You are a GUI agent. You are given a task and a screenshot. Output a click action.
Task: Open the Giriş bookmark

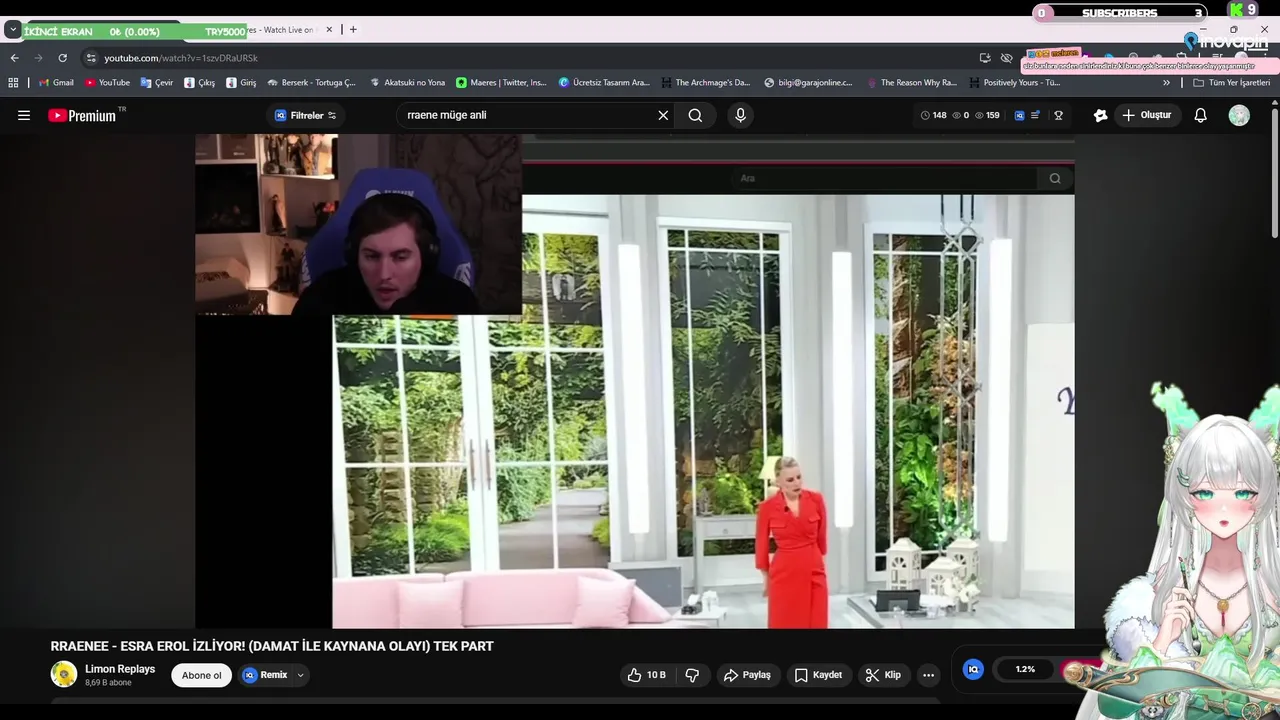click(x=241, y=83)
